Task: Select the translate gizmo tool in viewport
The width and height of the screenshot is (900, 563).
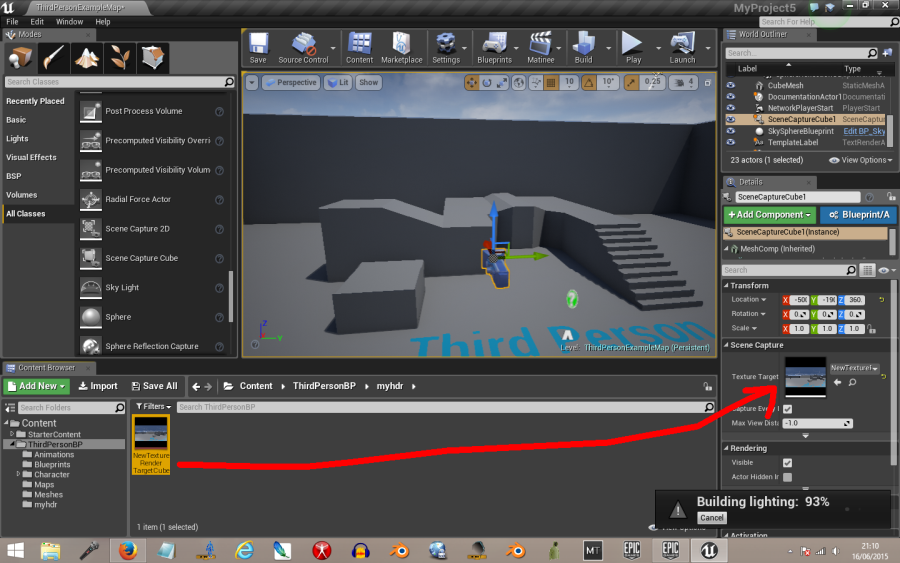Action: 472,83
